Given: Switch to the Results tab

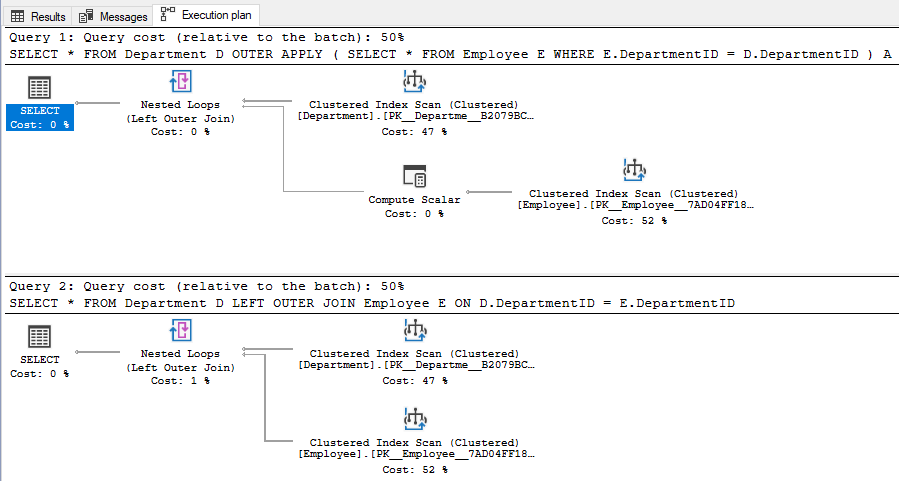Looking at the screenshot, I should [x=38, y=16].
